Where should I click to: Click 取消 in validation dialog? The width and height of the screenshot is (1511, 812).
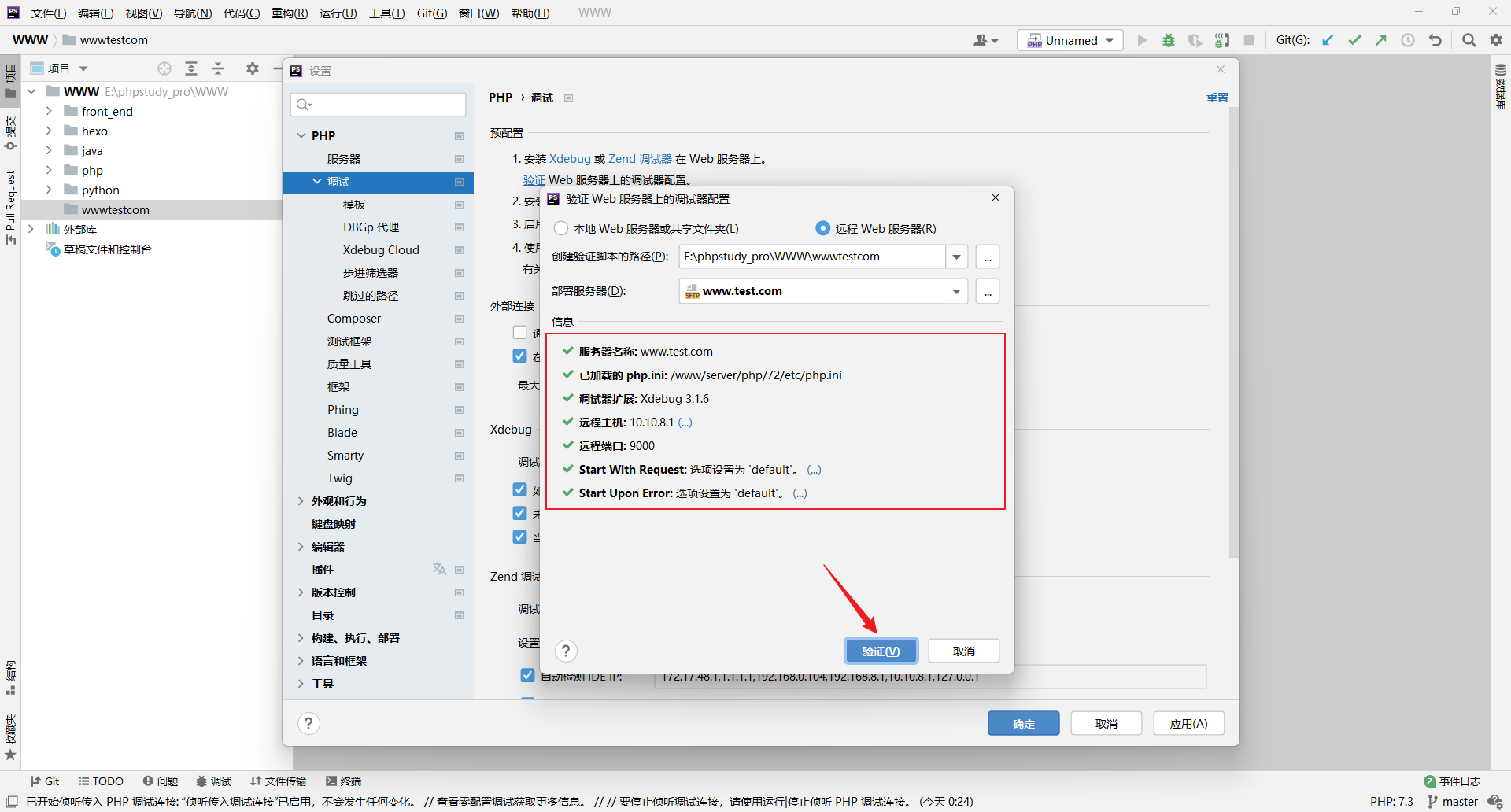coord(964,651)
